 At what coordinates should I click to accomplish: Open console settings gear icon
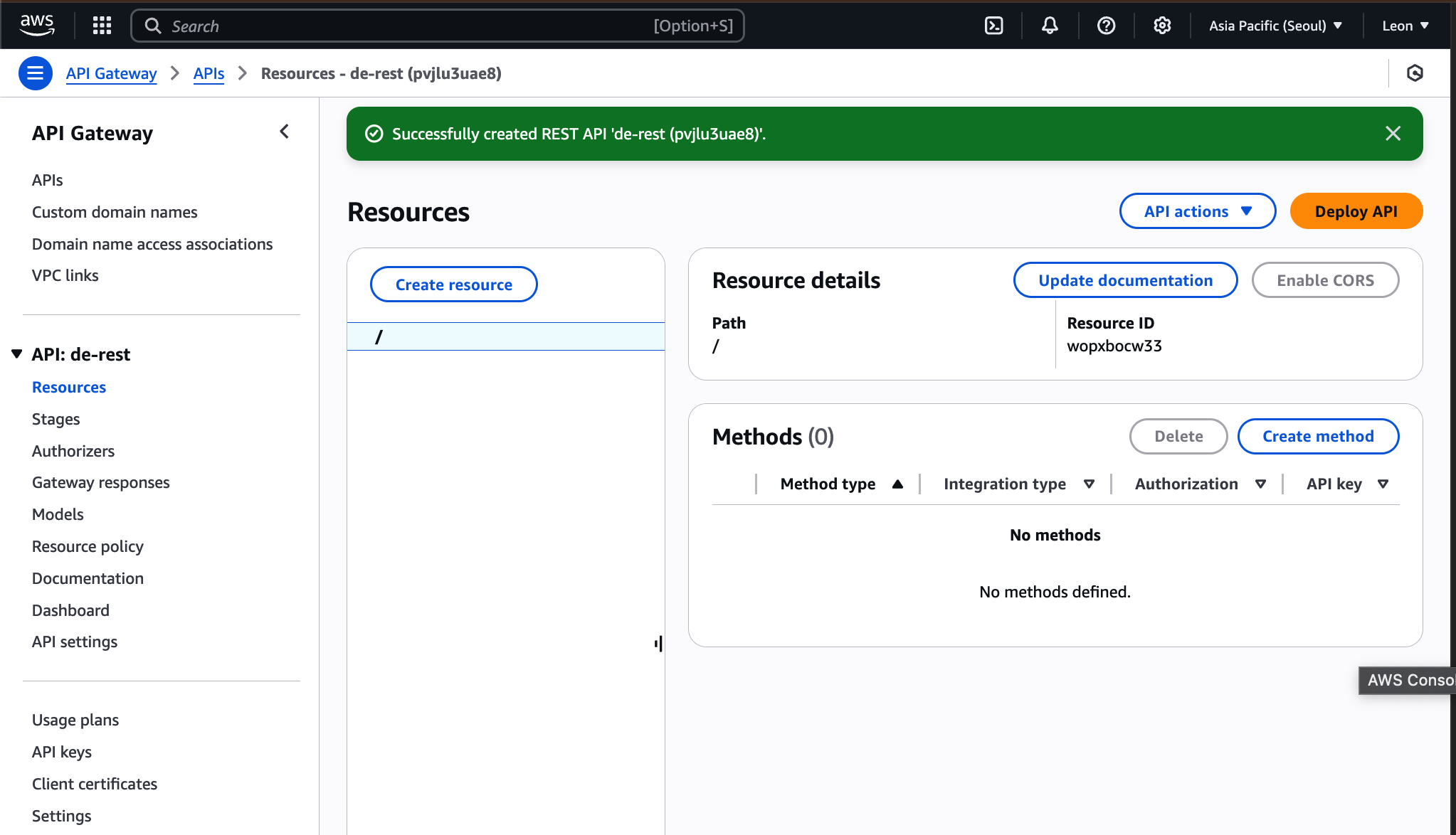point(1162,26)
